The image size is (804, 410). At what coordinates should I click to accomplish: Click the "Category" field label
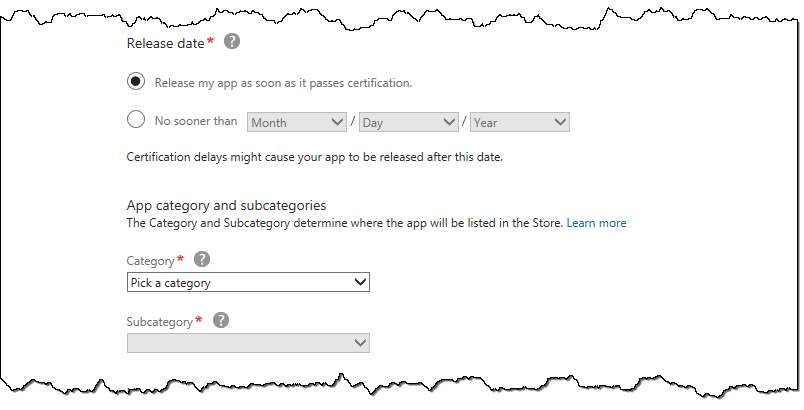[150, 261]
